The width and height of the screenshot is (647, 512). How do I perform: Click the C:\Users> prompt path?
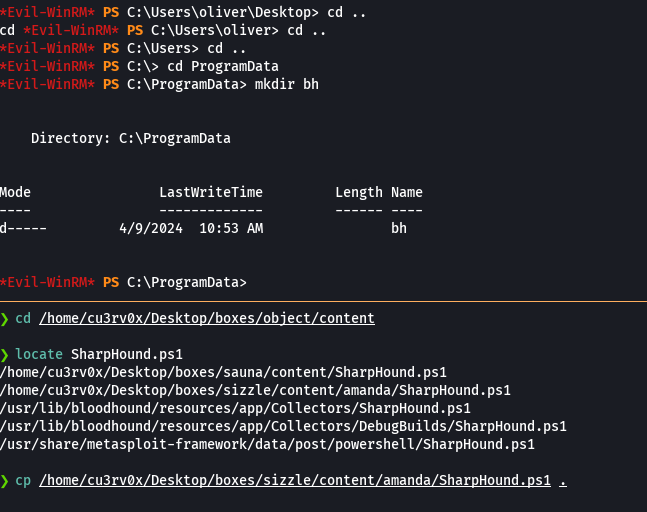click(x=163, y=48)
